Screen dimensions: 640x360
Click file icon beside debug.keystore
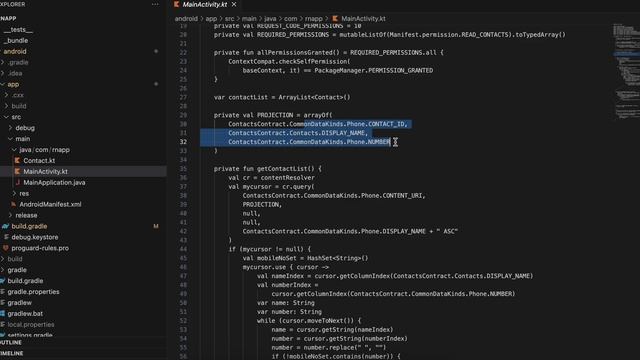6,237
